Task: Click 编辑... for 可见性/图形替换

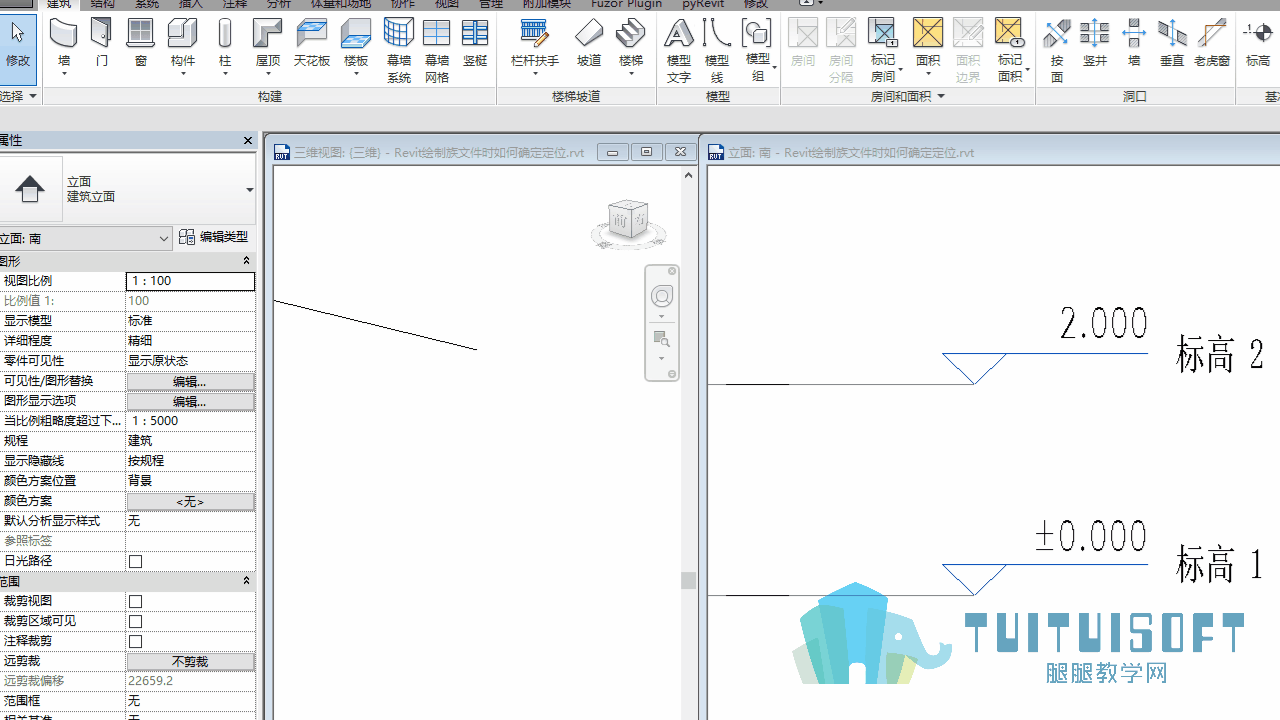Action: coord(190,381)
